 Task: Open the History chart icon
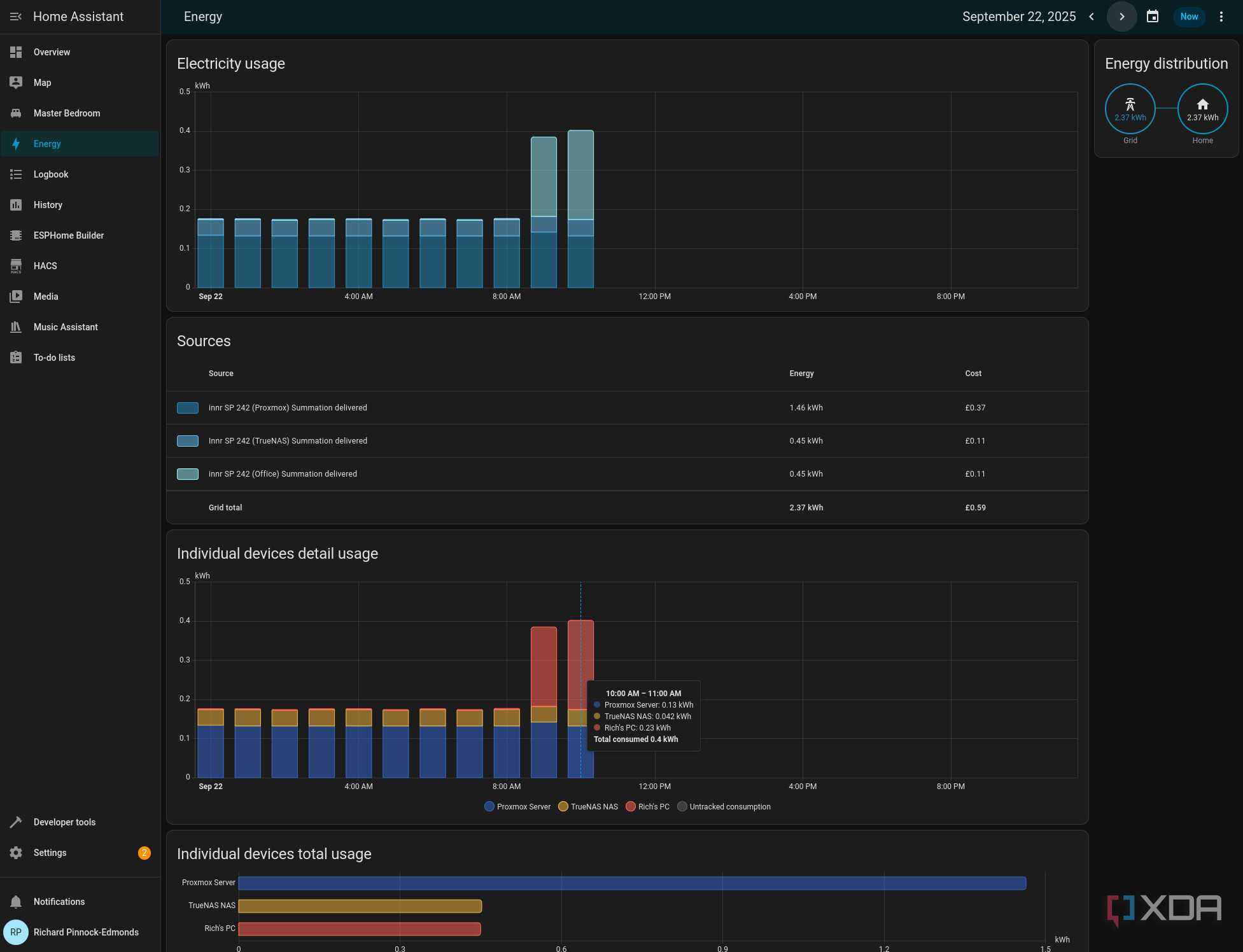(16, 205)
